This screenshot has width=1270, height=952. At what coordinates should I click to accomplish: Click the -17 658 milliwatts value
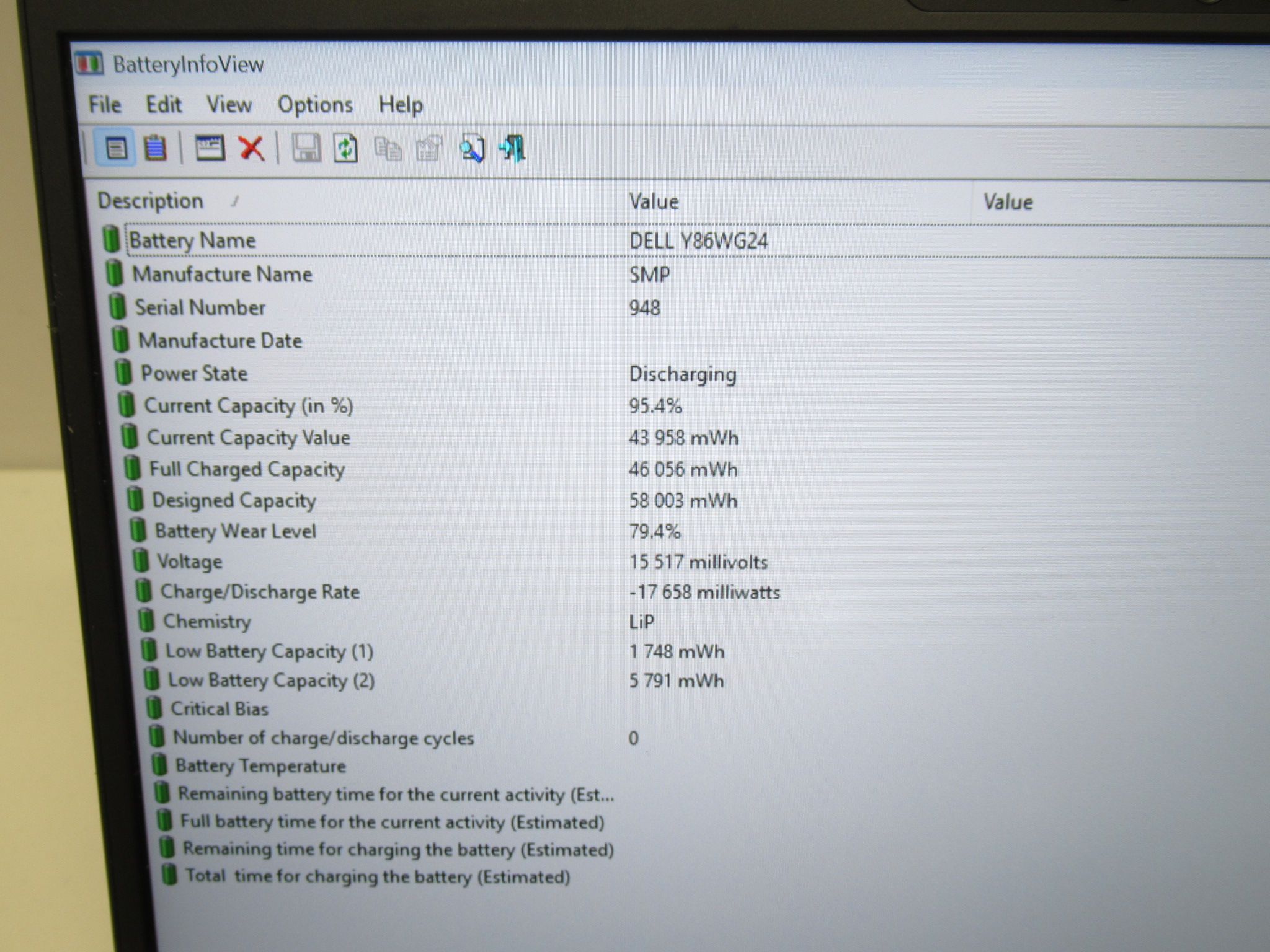point(704,592)
